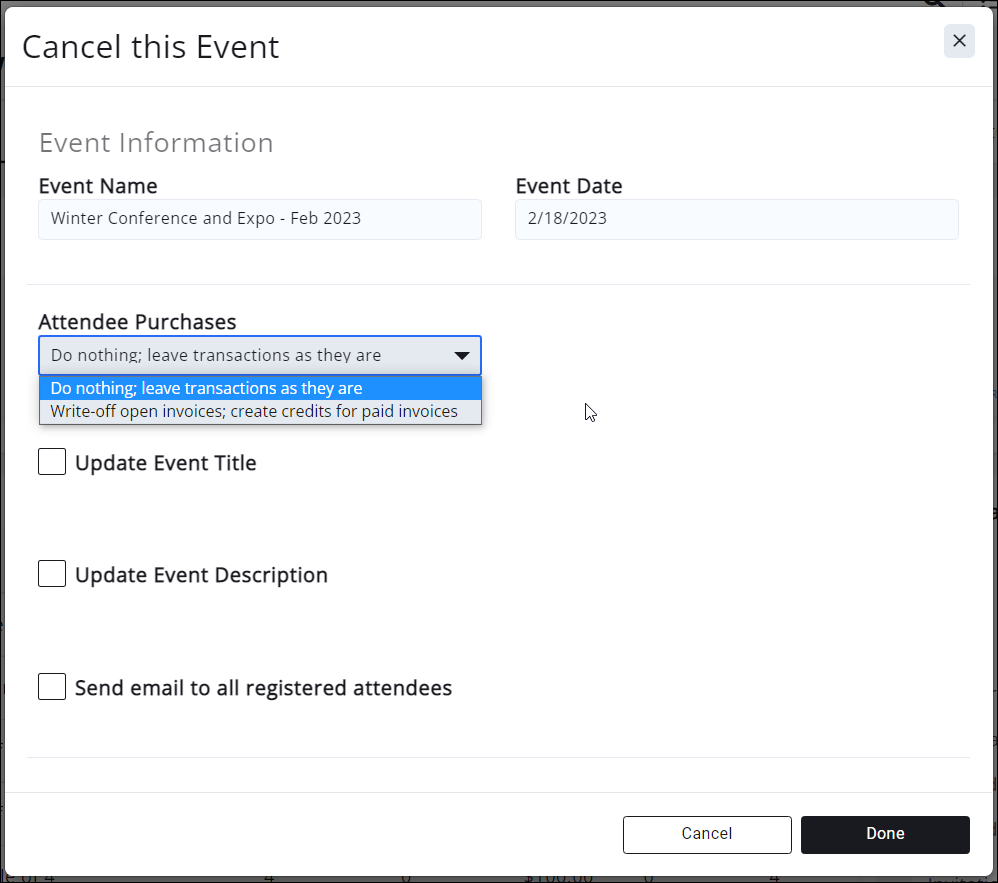Close the Cancel this Event dialog
The width and height of the screenshot is (998, 883).
pyautogui.click(x=959, y=41)
